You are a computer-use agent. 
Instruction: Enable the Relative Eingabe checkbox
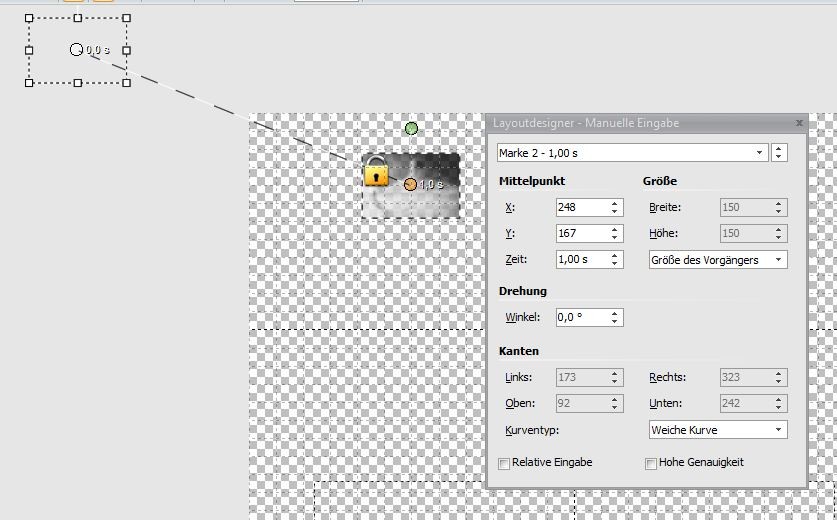[504, 463]
